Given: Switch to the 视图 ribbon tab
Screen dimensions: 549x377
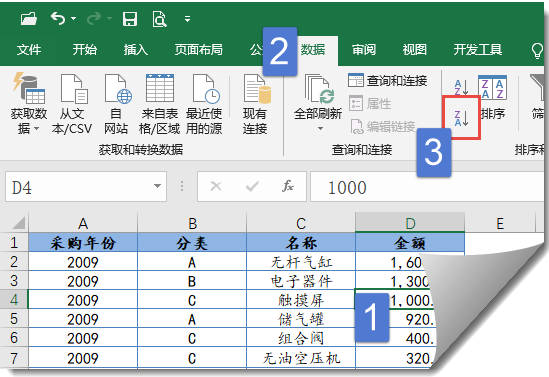Looking at the screenshot, I should coord(415,50).
